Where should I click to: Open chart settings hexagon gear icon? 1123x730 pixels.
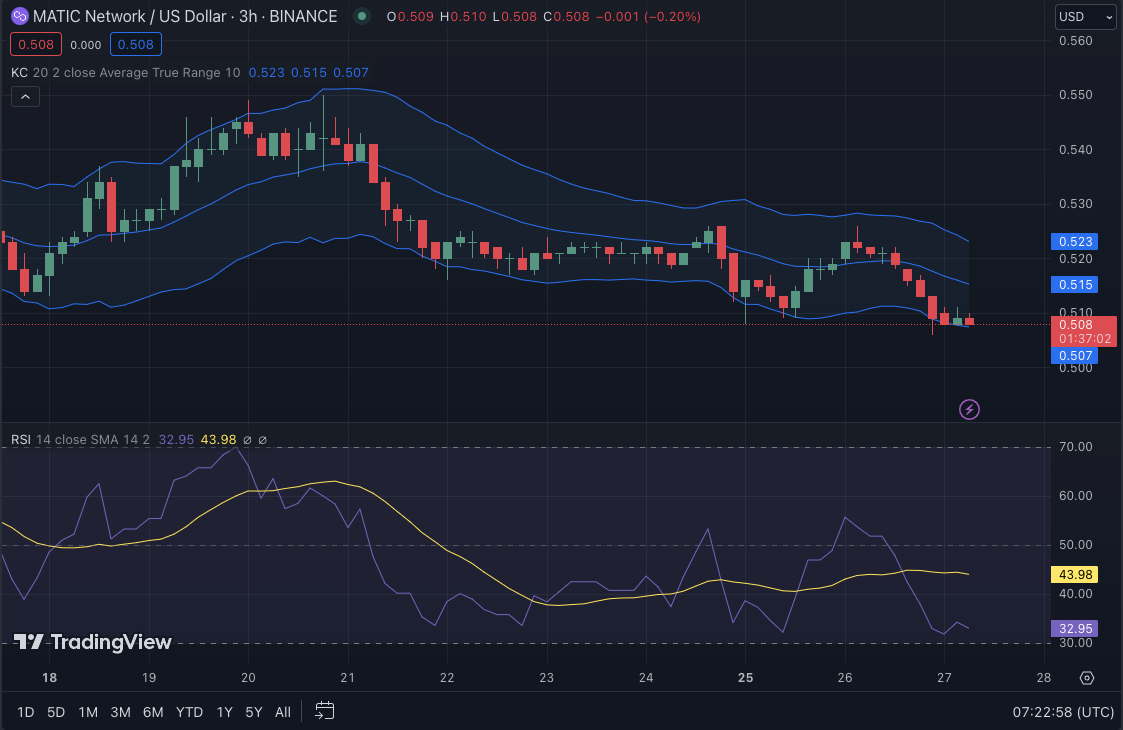coord(1087,678)
